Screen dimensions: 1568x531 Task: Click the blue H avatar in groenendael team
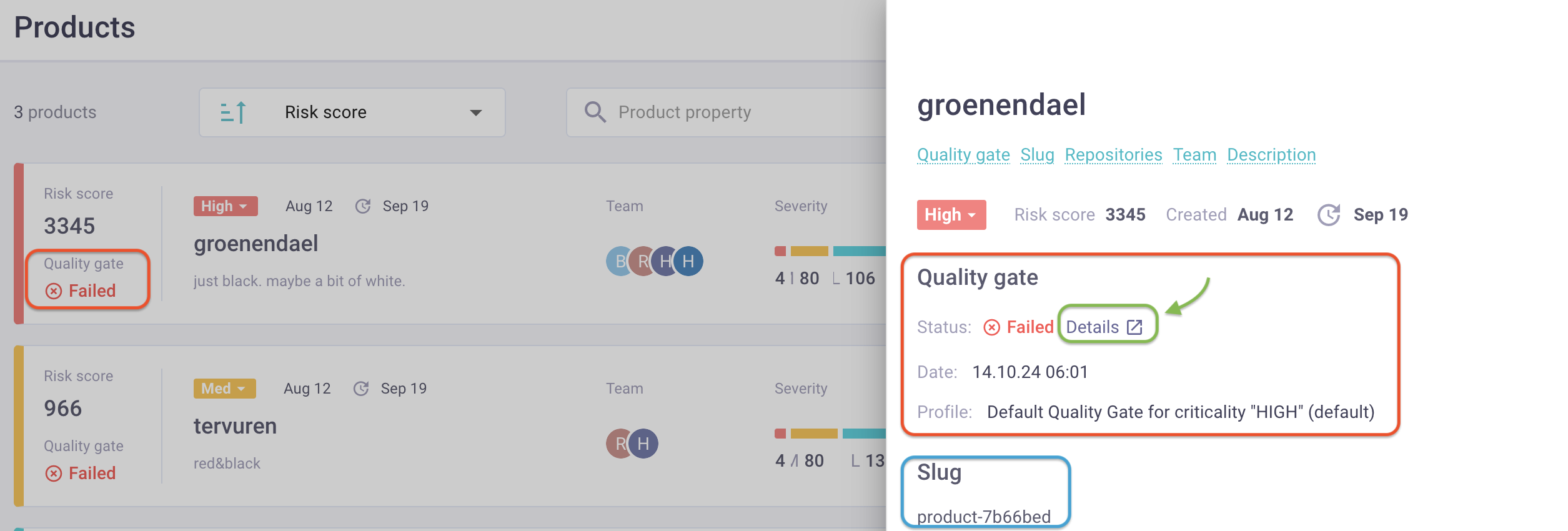pyautogui.click(x=688, y=261)
